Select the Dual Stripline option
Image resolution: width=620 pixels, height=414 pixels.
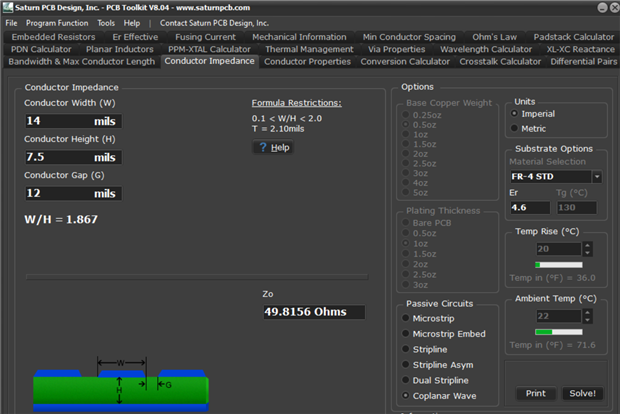click(405, 380)
